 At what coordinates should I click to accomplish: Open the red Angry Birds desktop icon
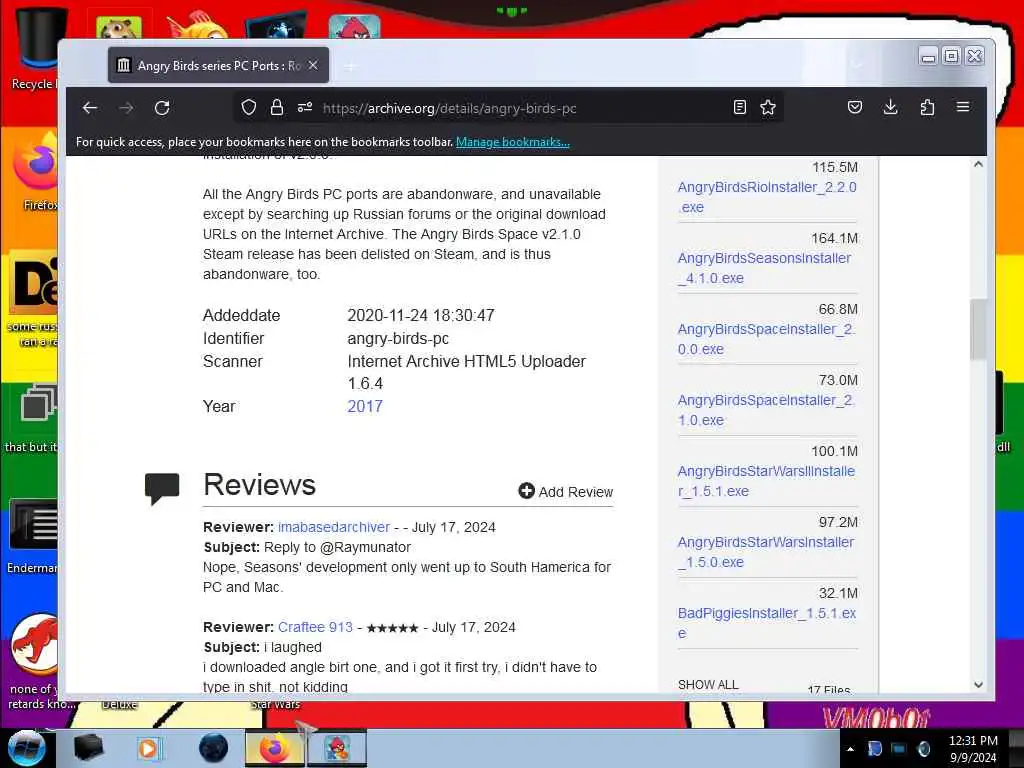[x=354, y=27]
